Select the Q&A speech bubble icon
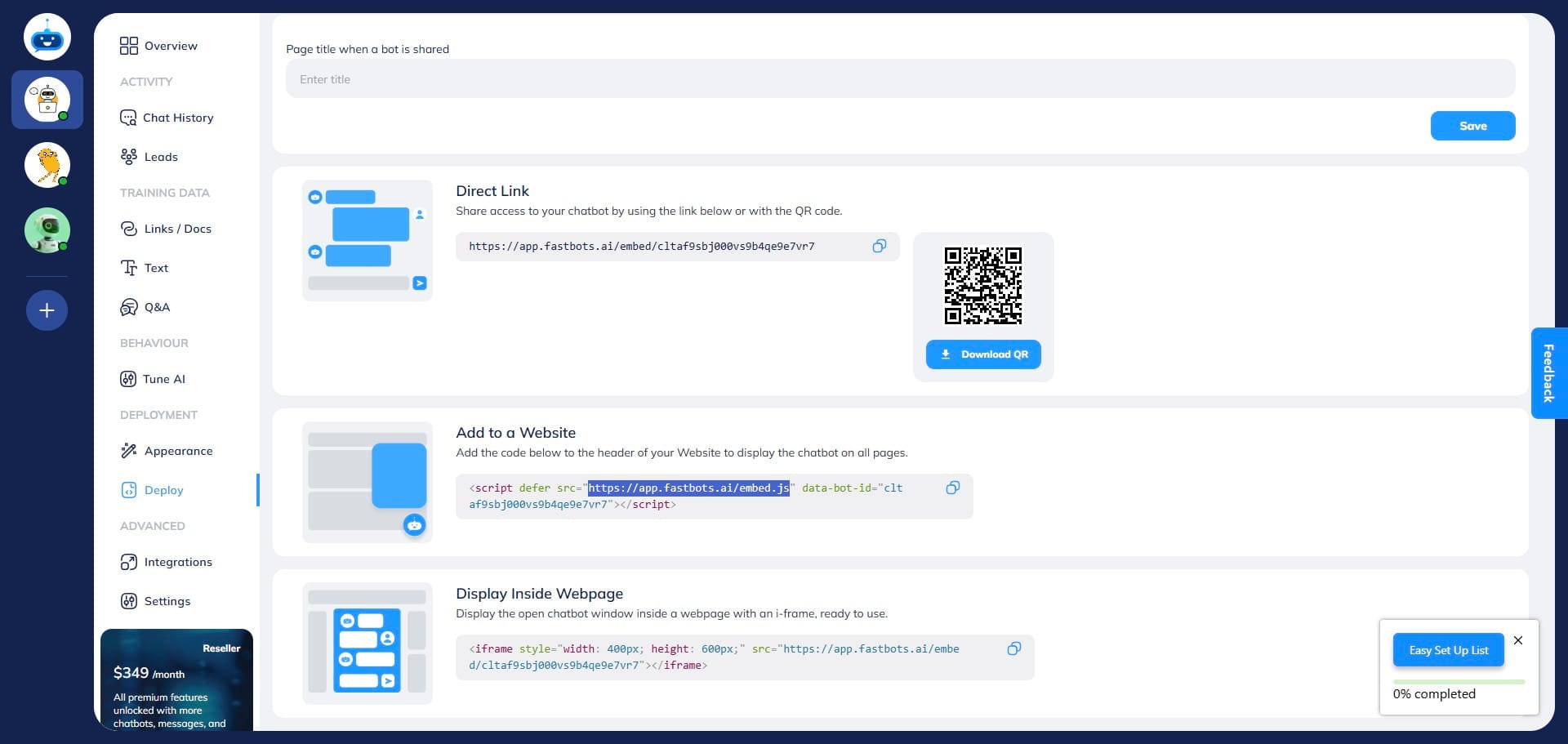This screenshot has height=744, width=1568. click(129, 307)
